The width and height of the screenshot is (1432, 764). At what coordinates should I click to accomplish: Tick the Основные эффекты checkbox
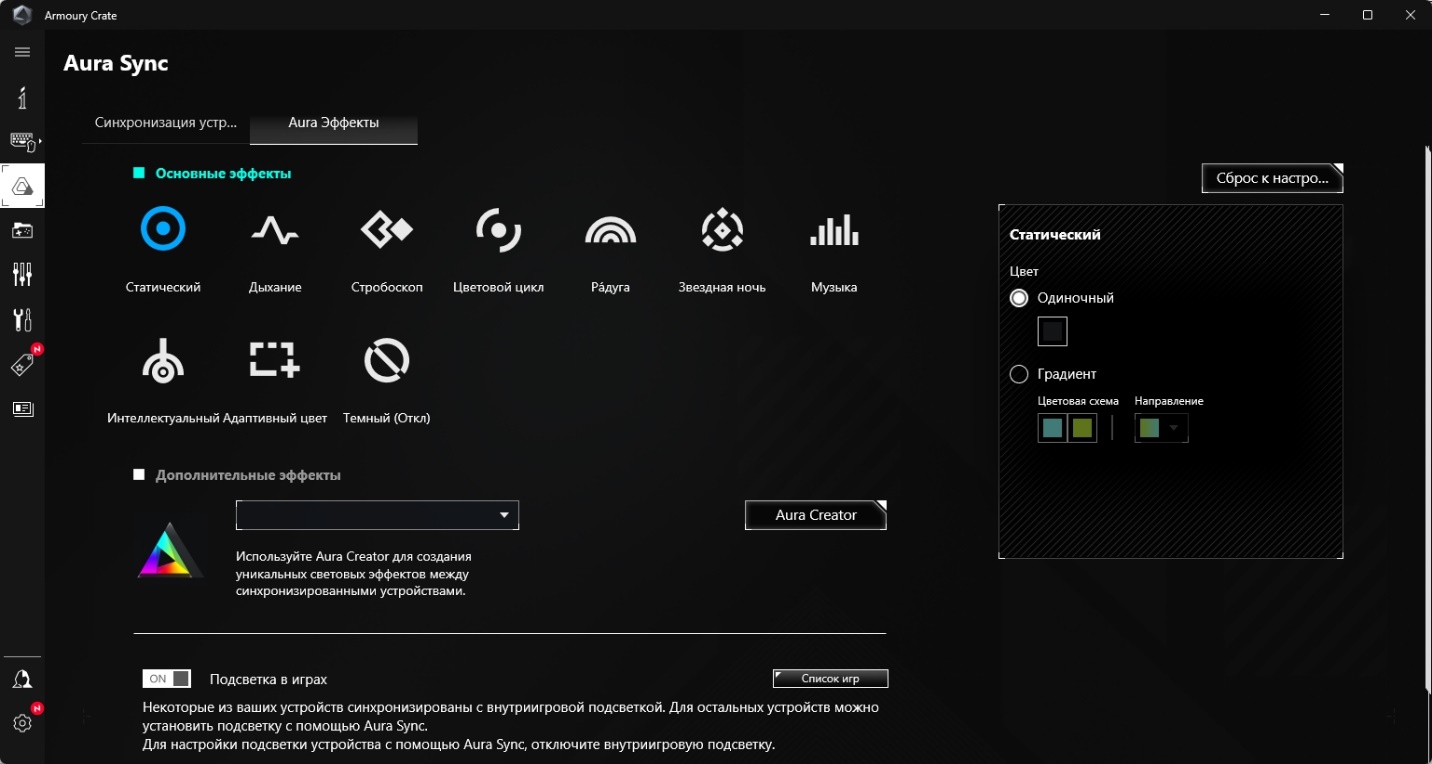pos(139,173)
